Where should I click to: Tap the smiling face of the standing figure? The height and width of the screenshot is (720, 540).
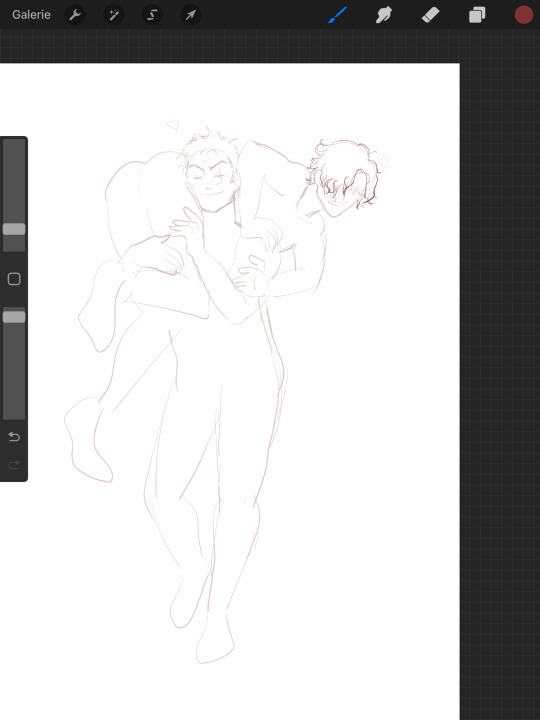[210, 184]
